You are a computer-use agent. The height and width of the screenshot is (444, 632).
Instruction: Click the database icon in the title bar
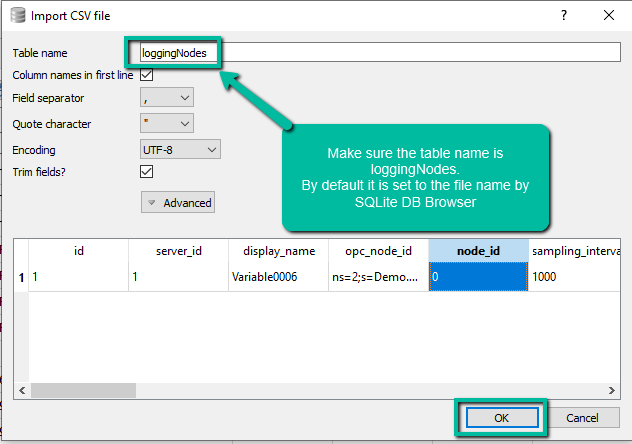(x=17, y=16)
